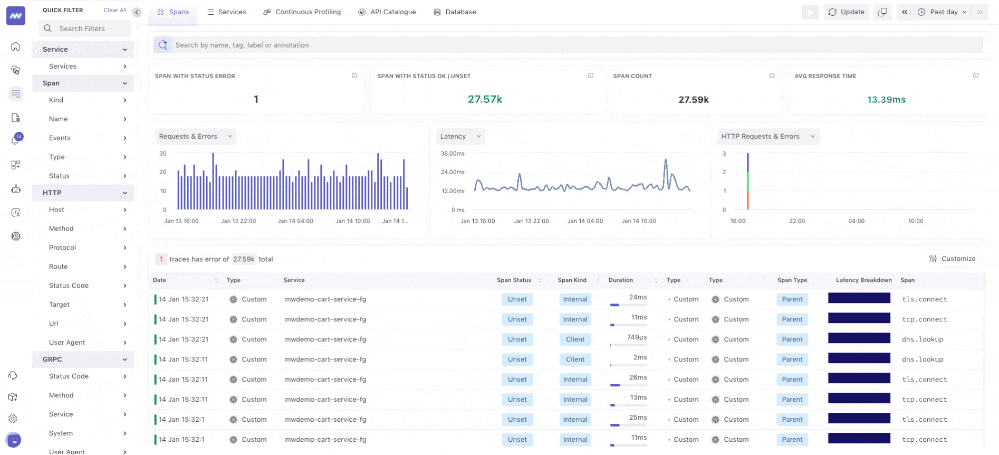Collapse the Quick Filter panel arrow
The height and width of the screenshot is (455, 999).
[136, 12]
